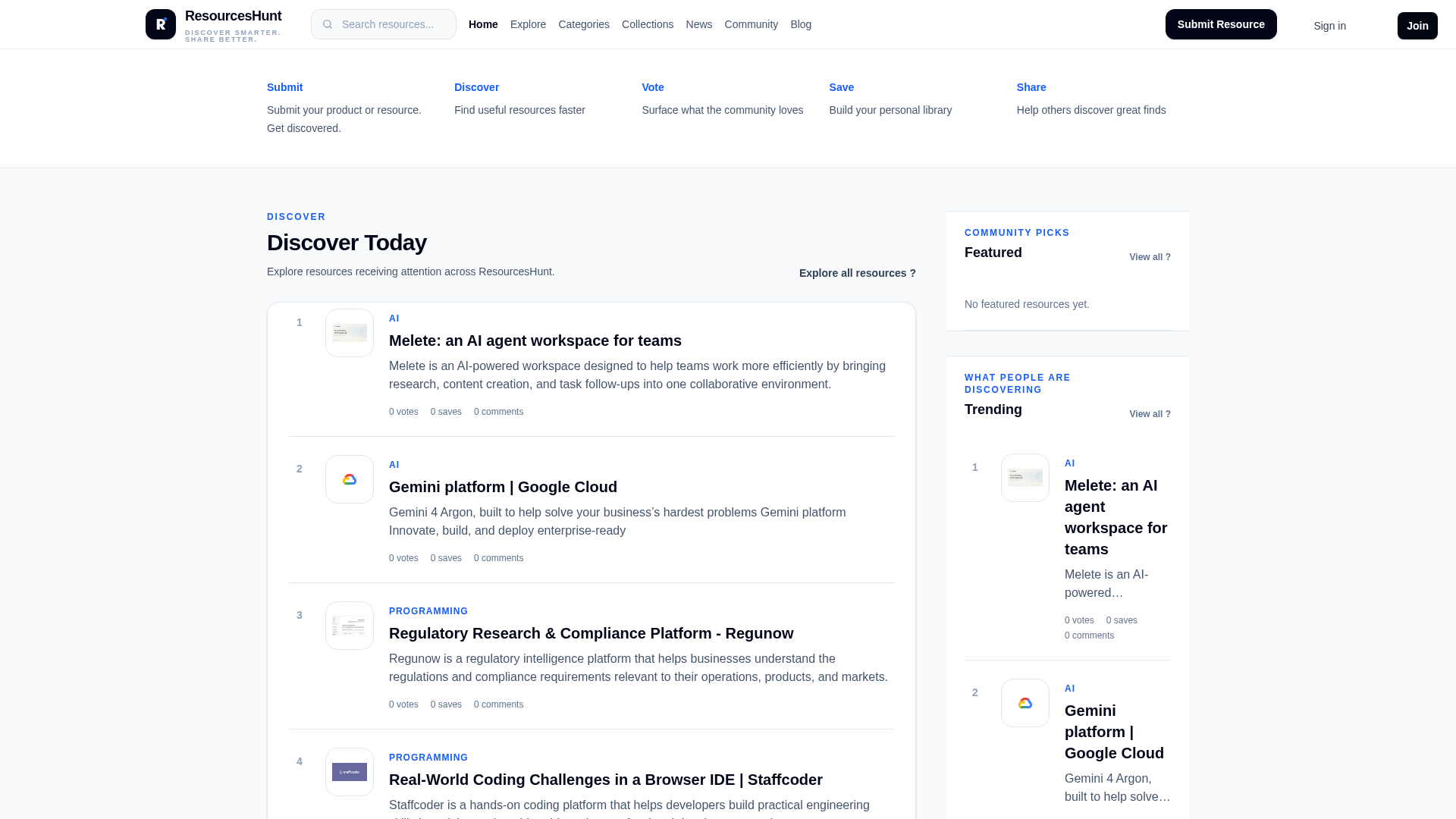Open Gemini platform | Google Cloud title in Discover list
Screen dimensions: 1456x819
(503, 487)
